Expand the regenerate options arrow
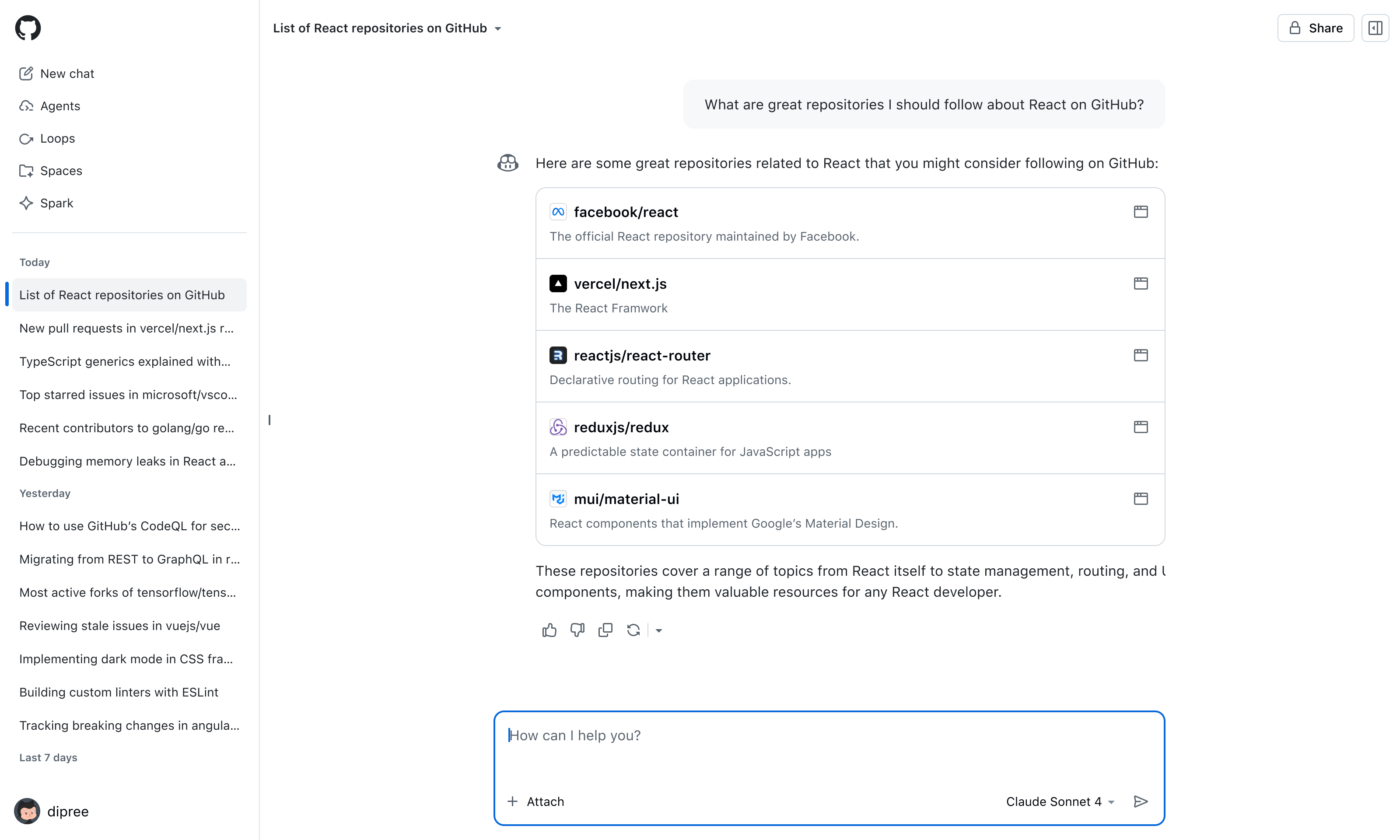 659,630
